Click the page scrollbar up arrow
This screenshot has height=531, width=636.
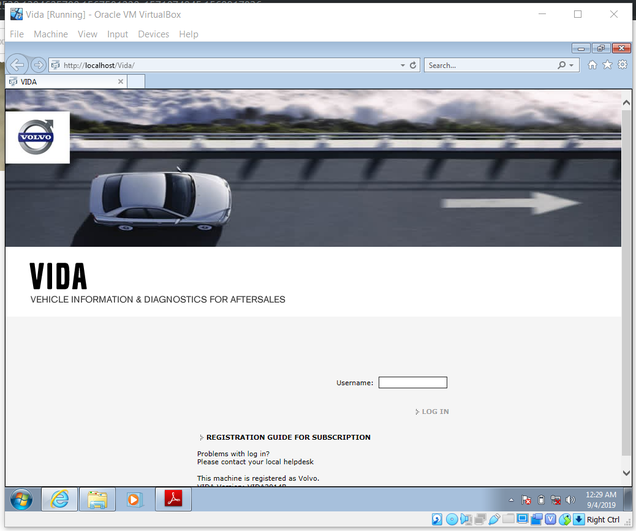point(626,103)
